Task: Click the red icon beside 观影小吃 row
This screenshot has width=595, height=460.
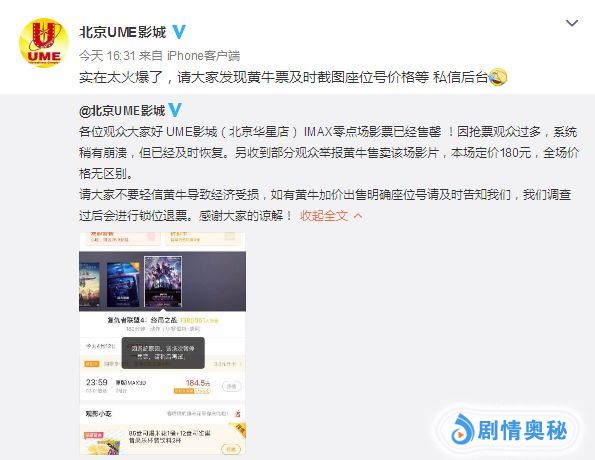Action: pyautogui.click(x=238, y=413)
